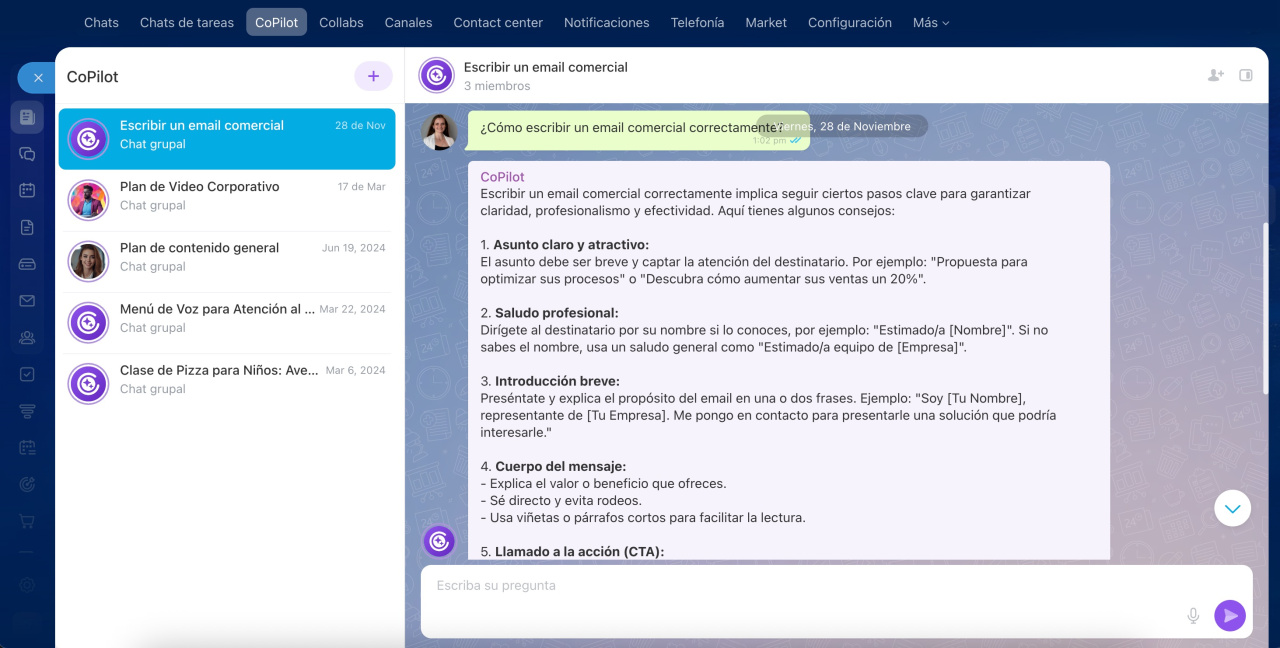The height and width of the screenshot is (648, 1280).
Task: Click the microphone voice input icon
Action: (1193, 616)
